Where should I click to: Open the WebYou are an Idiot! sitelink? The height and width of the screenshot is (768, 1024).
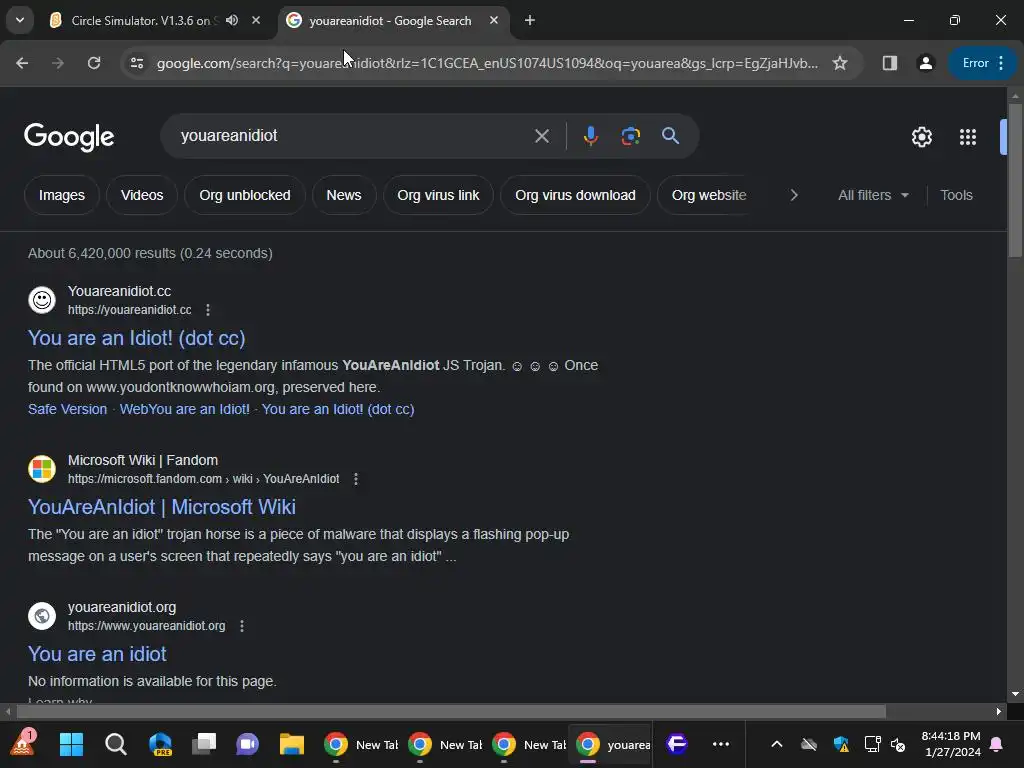click(x=184, y=409)
